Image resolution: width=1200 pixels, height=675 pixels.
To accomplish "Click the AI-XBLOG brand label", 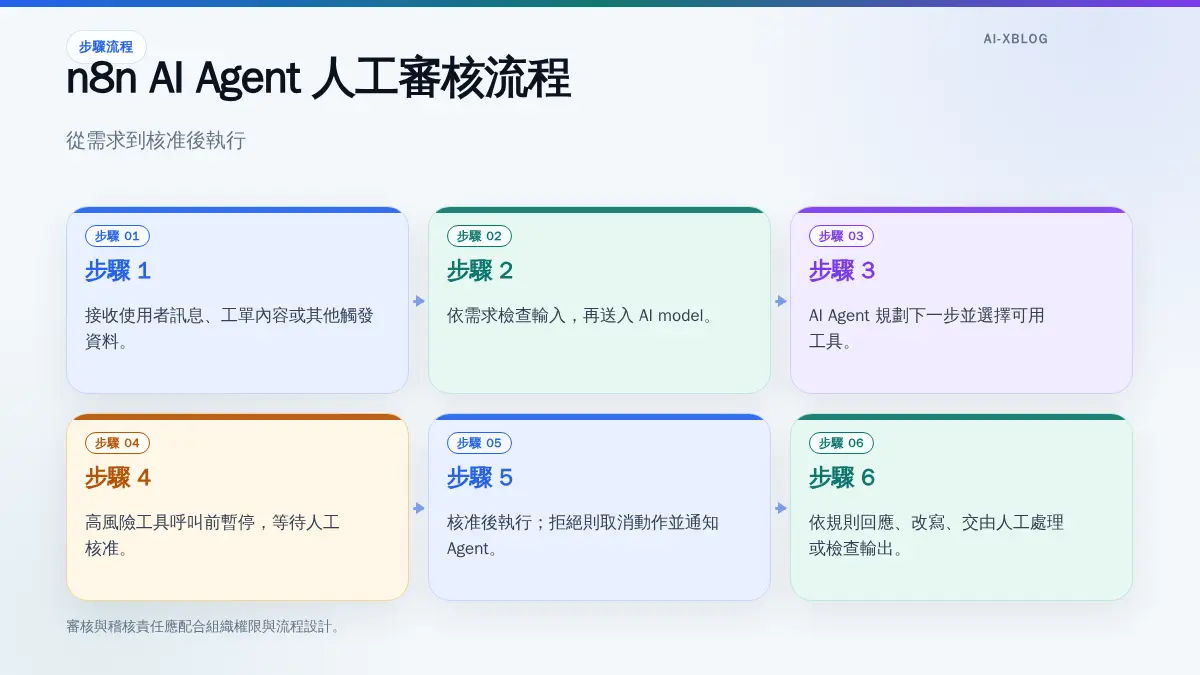I will 1016,39.
